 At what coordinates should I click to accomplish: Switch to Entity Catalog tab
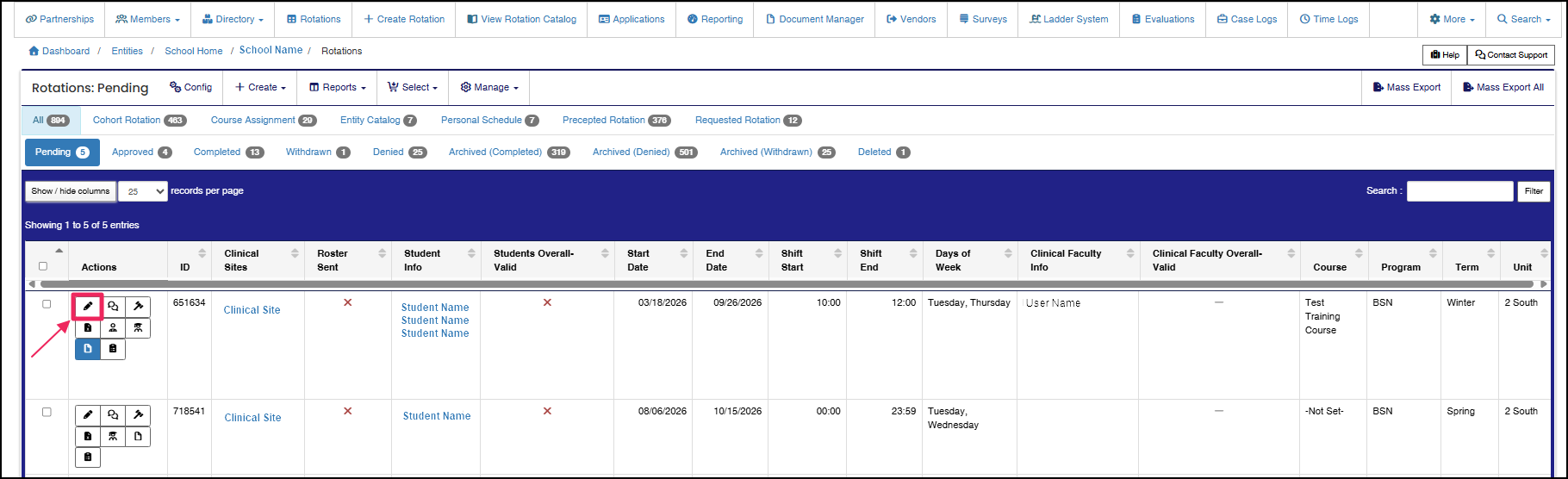point(378,121)
